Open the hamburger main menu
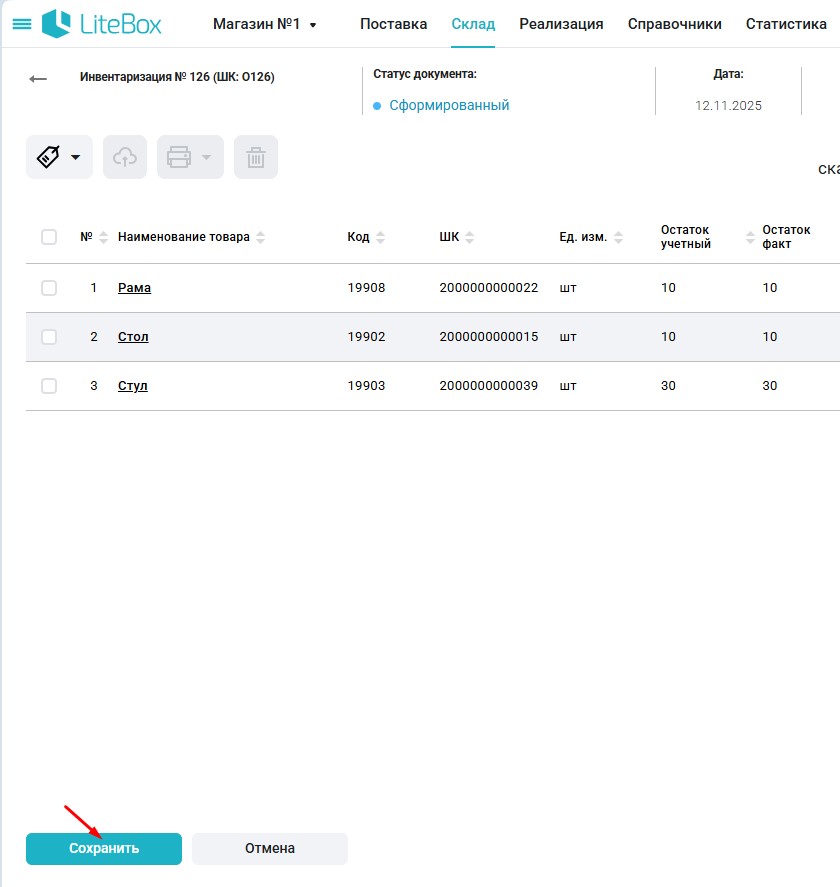 click(21, 24)
